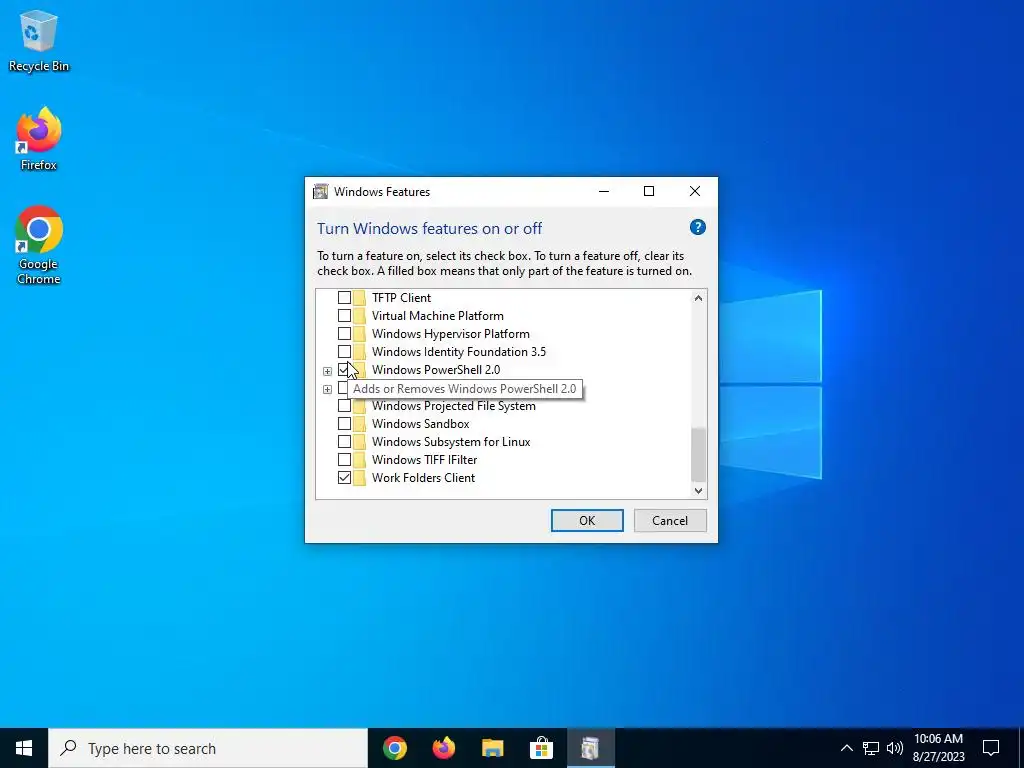Screen dimensions: 1024x768
Task: Enable the TFTP Client checkbox
Action: (344, 298)
